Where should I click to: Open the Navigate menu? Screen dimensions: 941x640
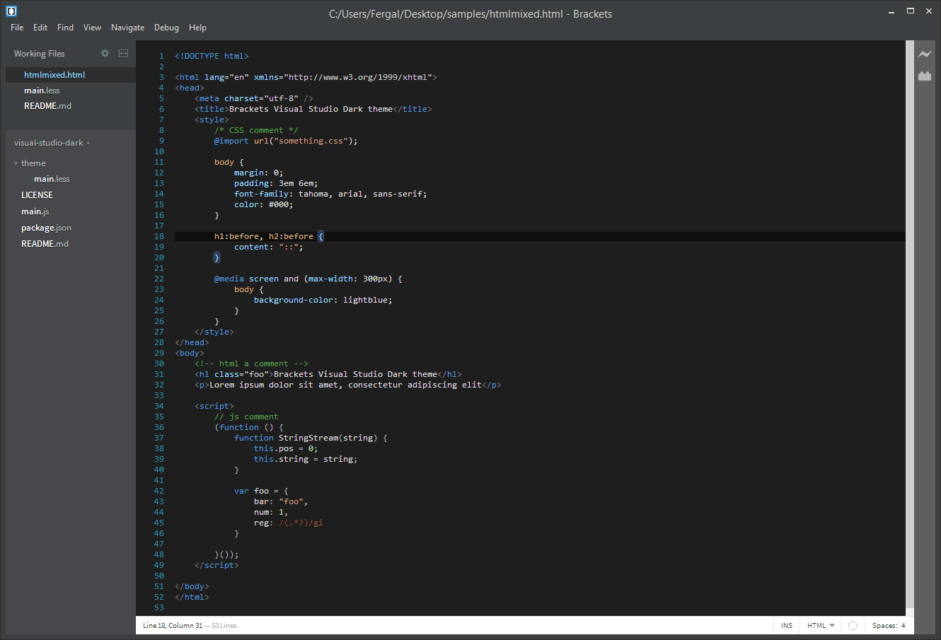[x=130, y=27]
